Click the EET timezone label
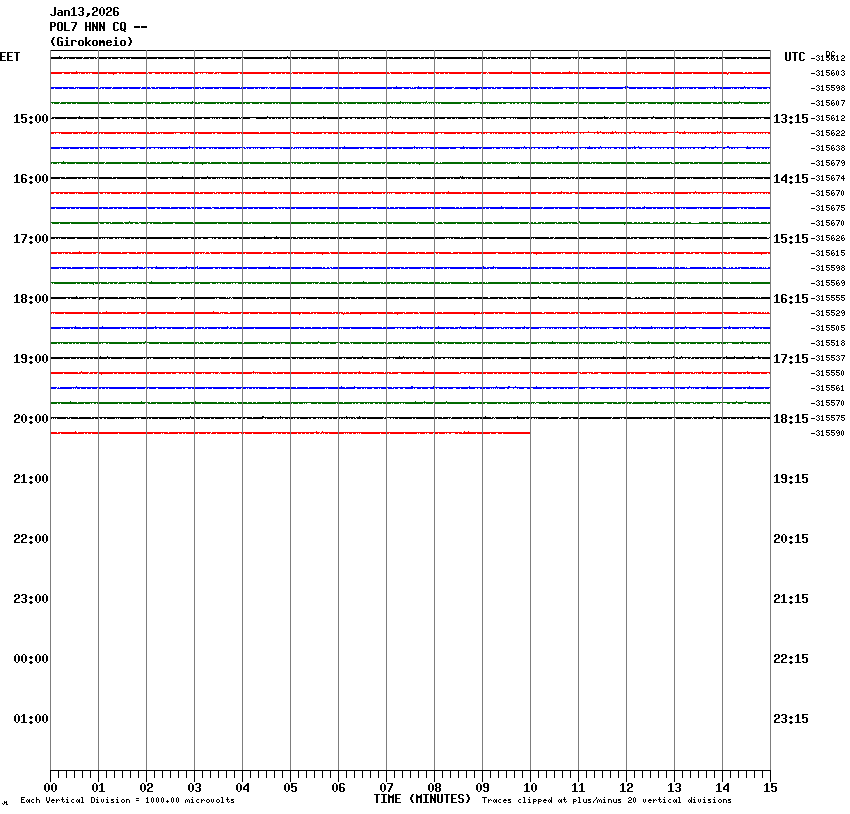Image resolution: width=850 pixels, height=814 pixels. point(10,57)
